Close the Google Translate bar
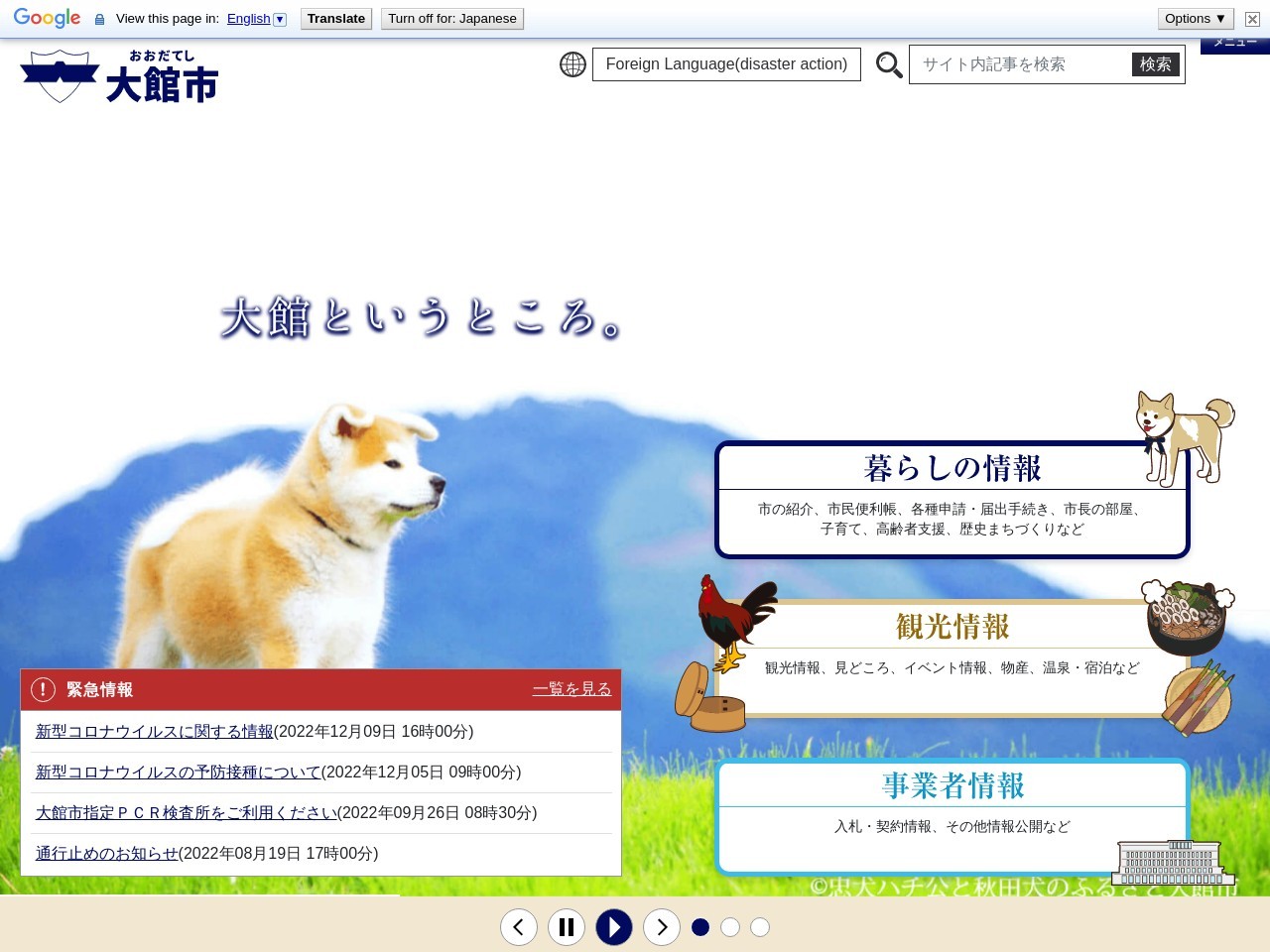This screenshot has width=1270, height=952. pyautogui.click(x=1252, y=19)
